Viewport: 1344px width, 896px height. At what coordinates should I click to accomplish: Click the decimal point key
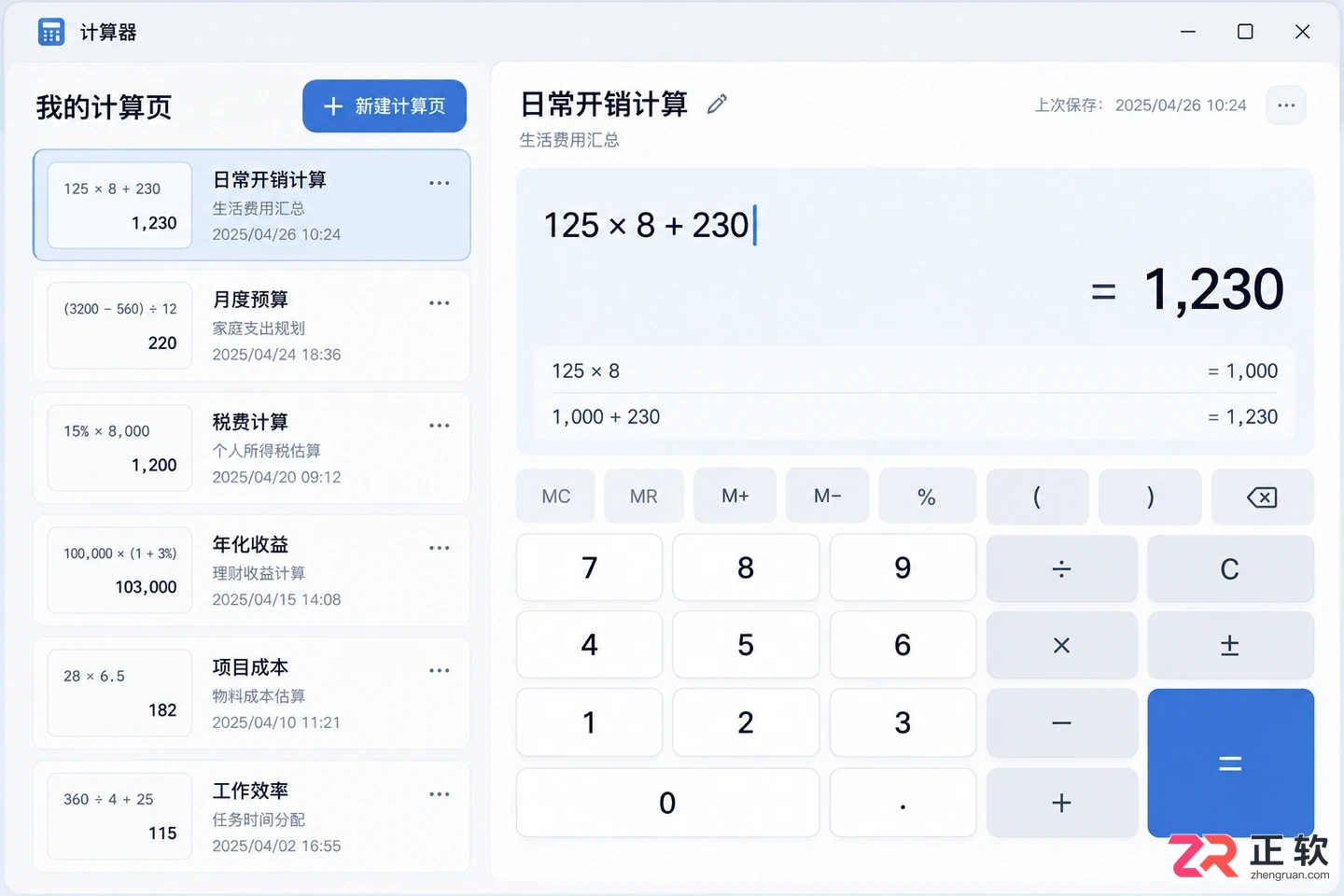tap(903, 803)
